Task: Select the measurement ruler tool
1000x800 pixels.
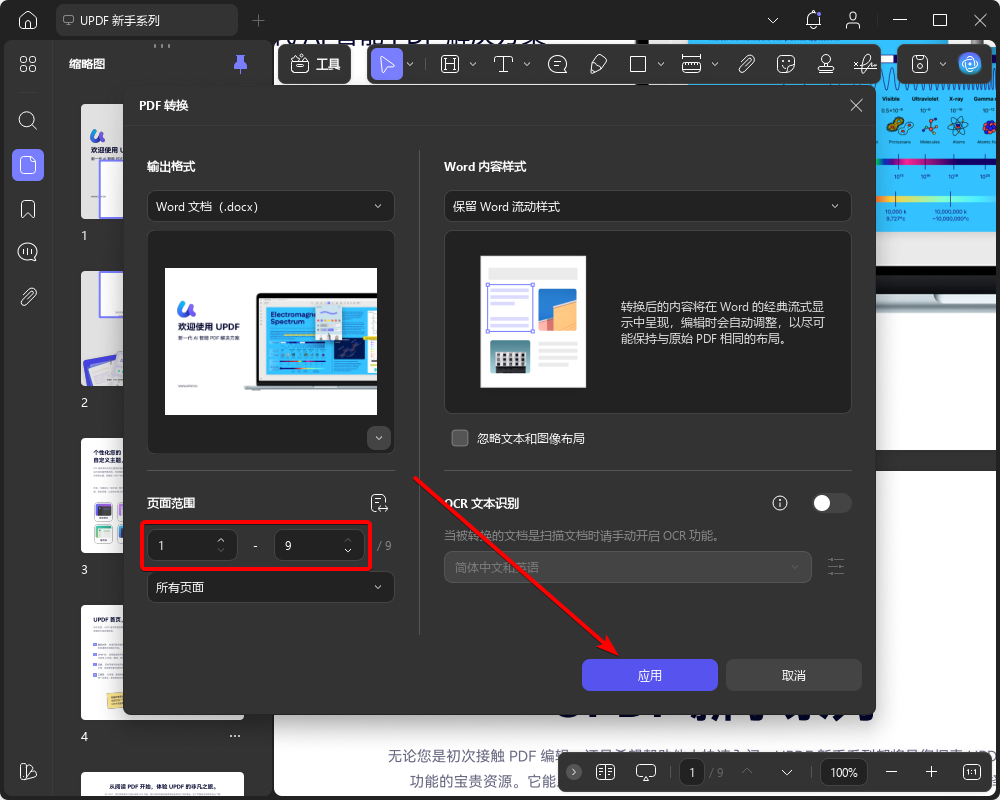Action: [x=691, y=64]
